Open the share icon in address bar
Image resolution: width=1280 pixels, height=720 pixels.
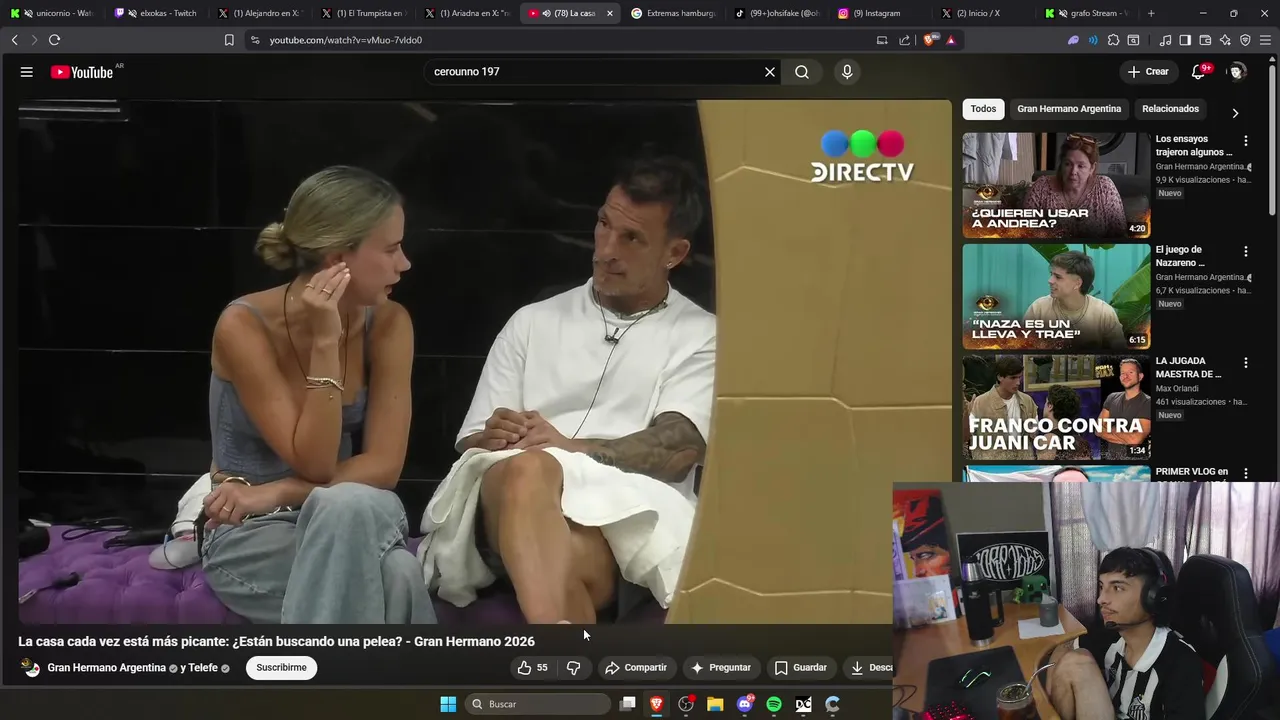click(x=905, y=40)
